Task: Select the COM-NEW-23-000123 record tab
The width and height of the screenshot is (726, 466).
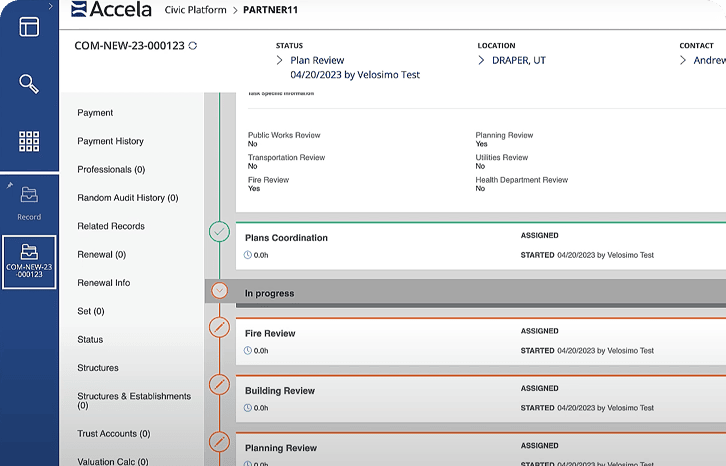Action: [x=29, y=262]
